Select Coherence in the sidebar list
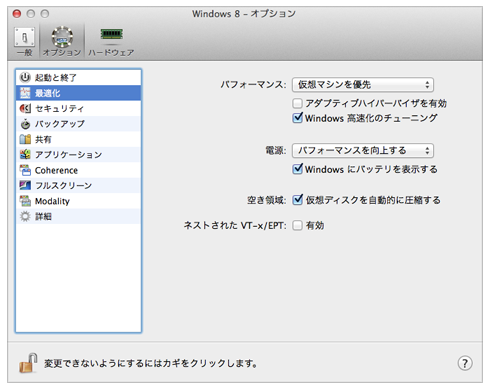 tap(78, 170)
